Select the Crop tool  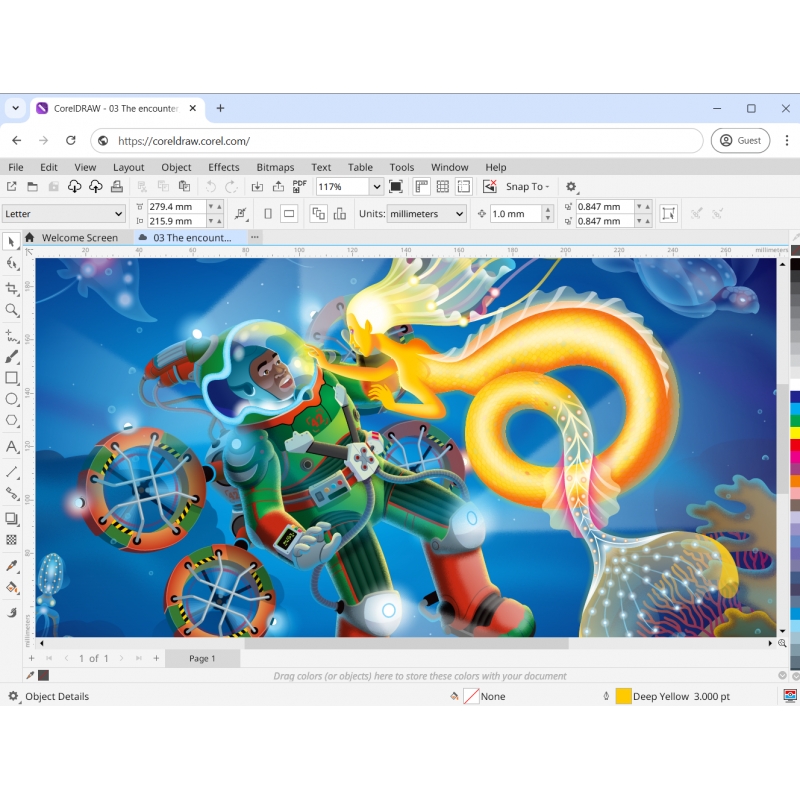click(x=11, y=289)
